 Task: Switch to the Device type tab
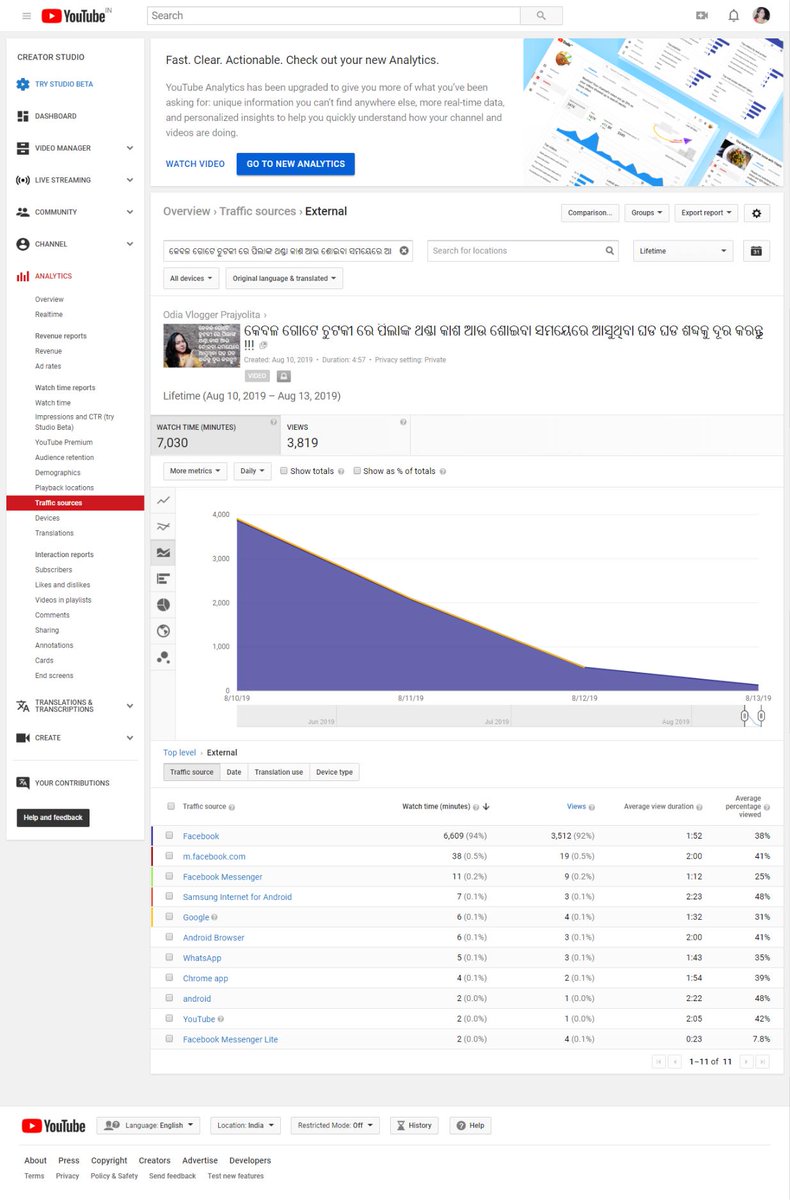pos(334,772)
